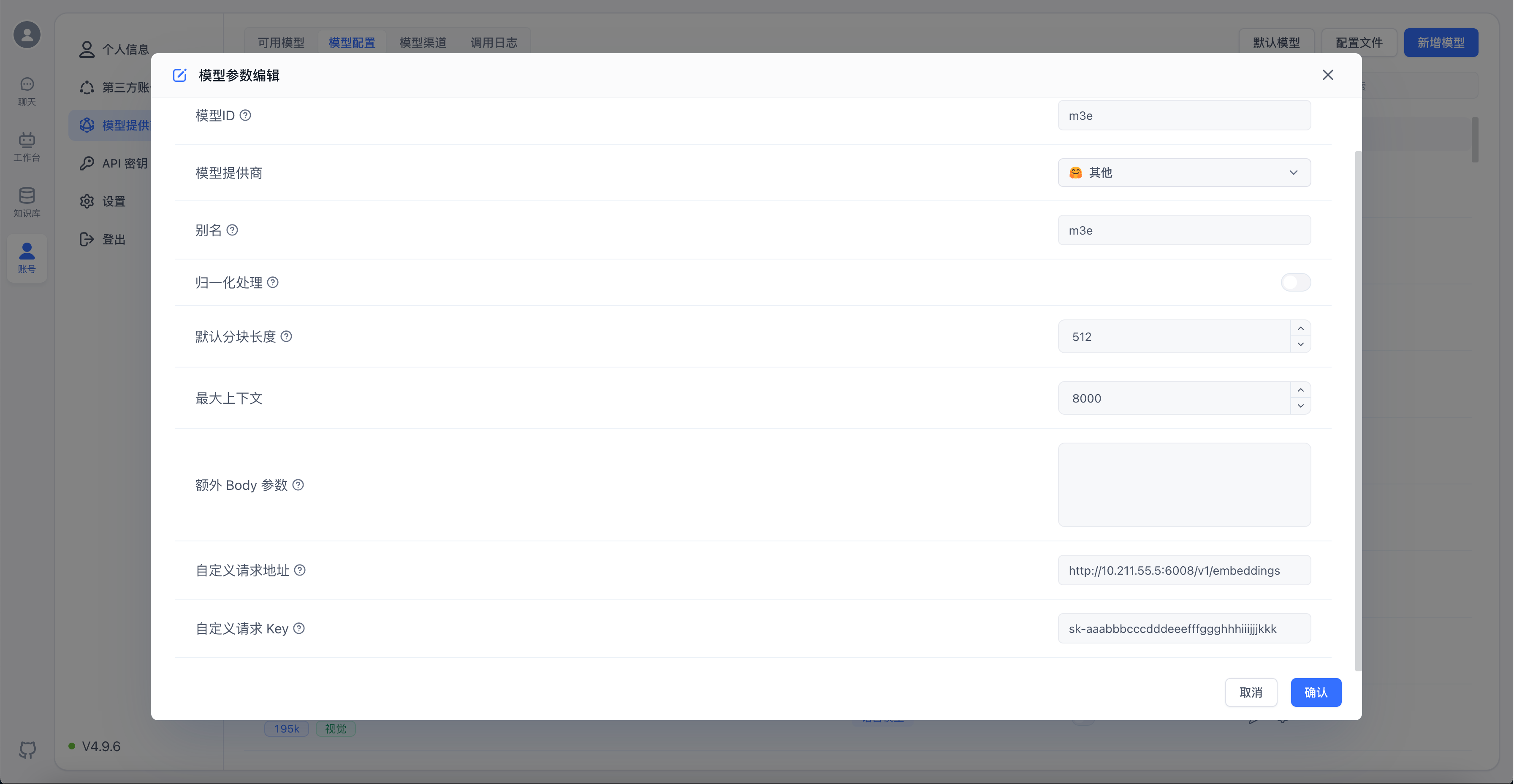
Task: Click the help icon next to 自定义请求 Key
Action: 298,628
